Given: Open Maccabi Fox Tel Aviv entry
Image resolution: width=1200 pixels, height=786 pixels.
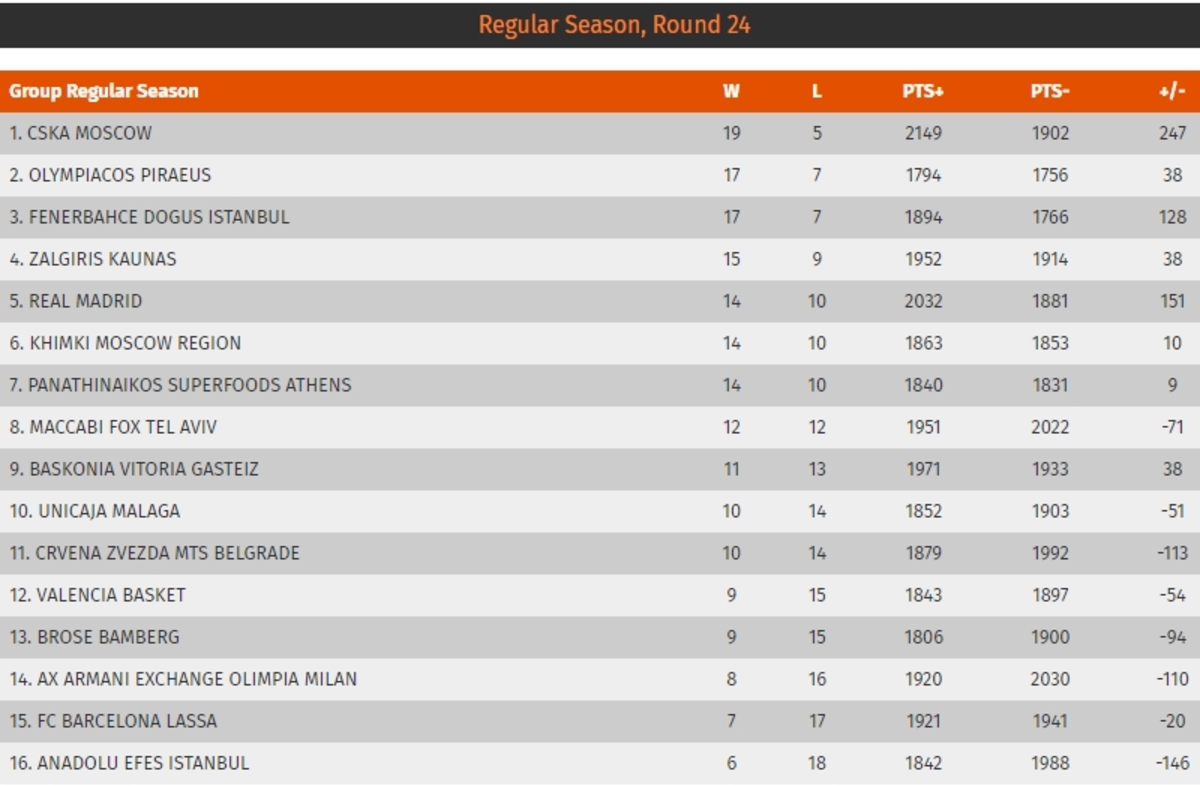Looking at the screenshot, I should (x=113, y=427).
